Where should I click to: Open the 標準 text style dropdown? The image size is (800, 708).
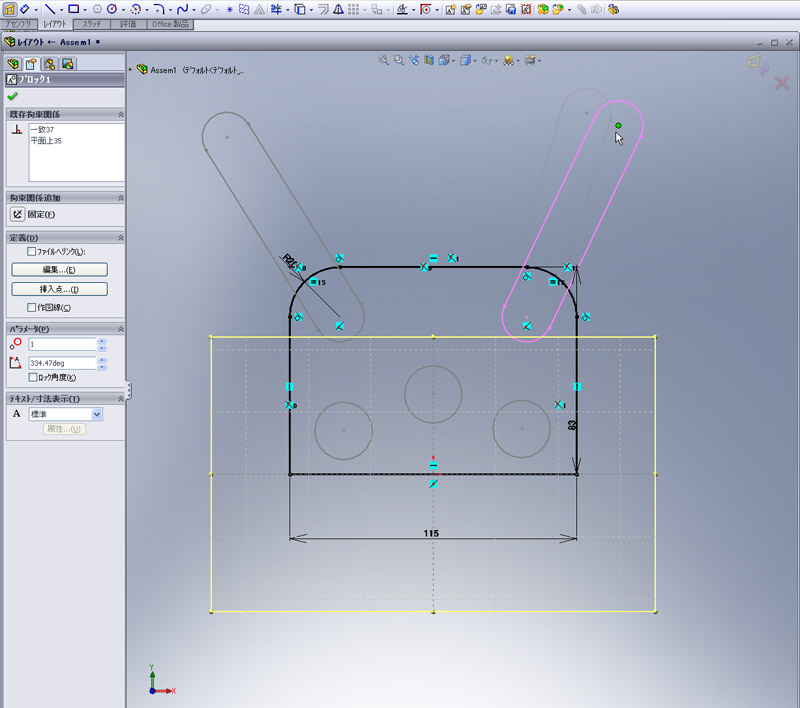tap(98, 414)
